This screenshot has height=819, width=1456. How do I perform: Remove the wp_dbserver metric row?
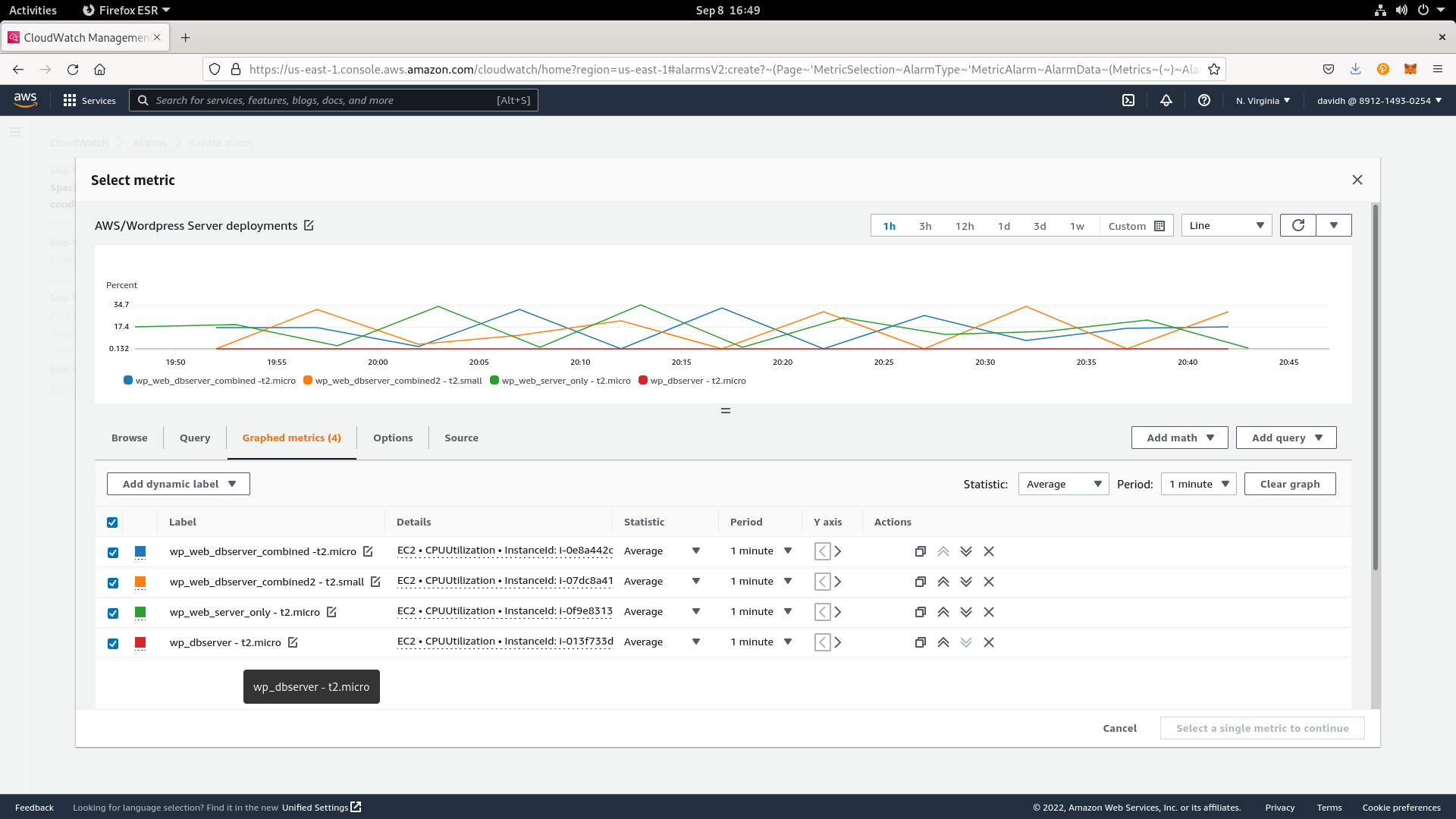[x=988, y=642]
